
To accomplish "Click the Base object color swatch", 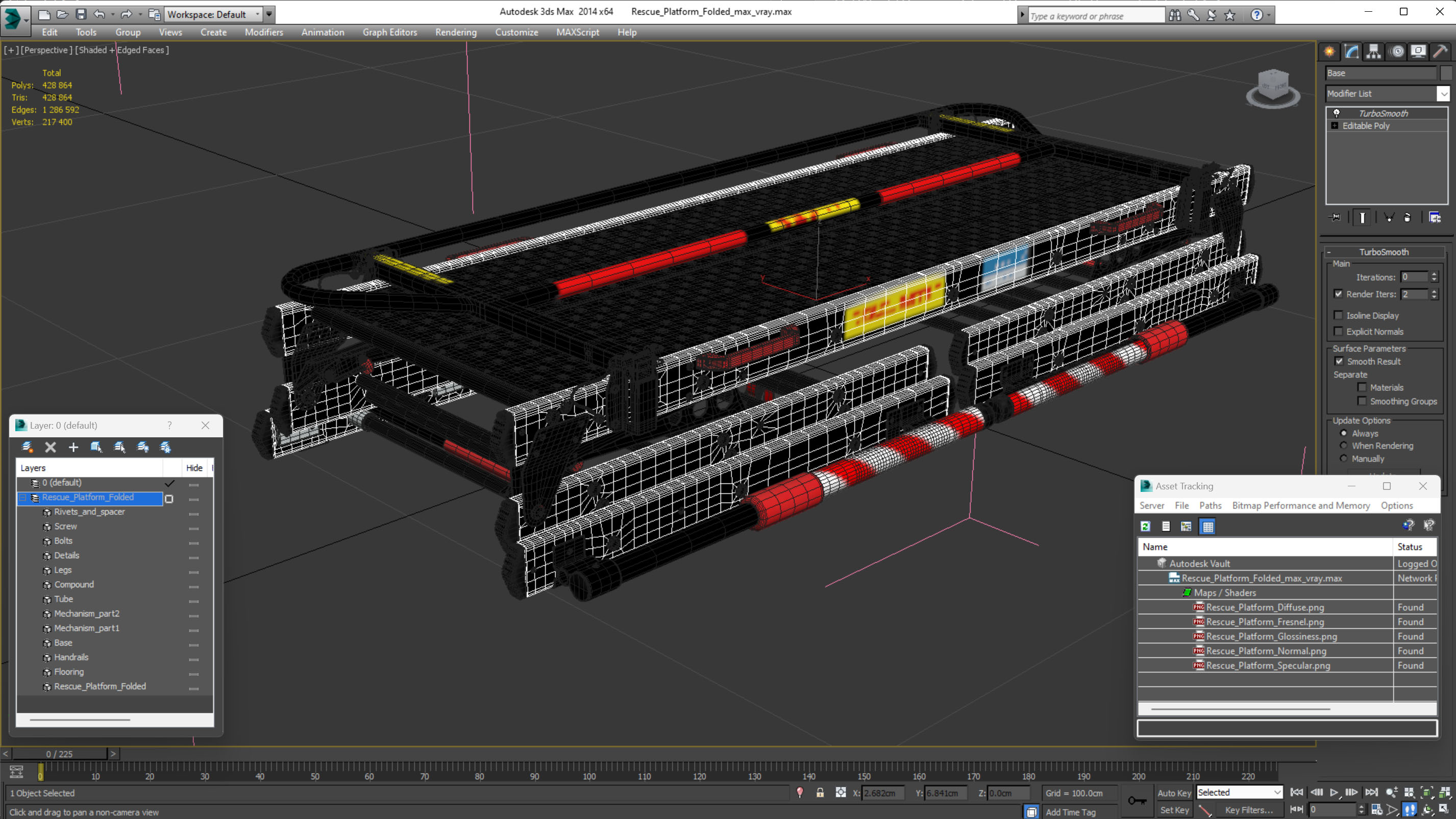I will [x=1446, y=73].
